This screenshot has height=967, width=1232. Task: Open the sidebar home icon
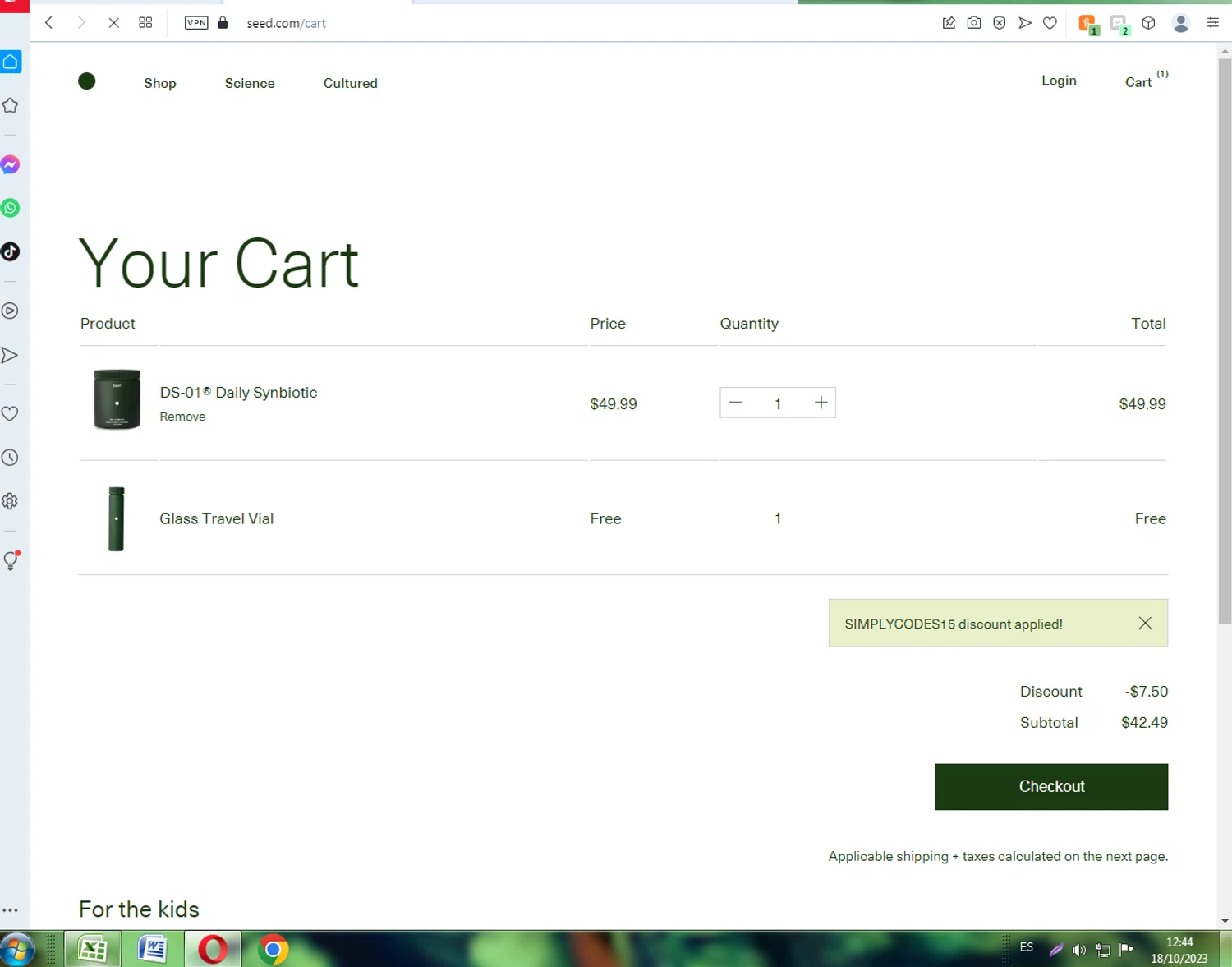(x=11, y=62)
